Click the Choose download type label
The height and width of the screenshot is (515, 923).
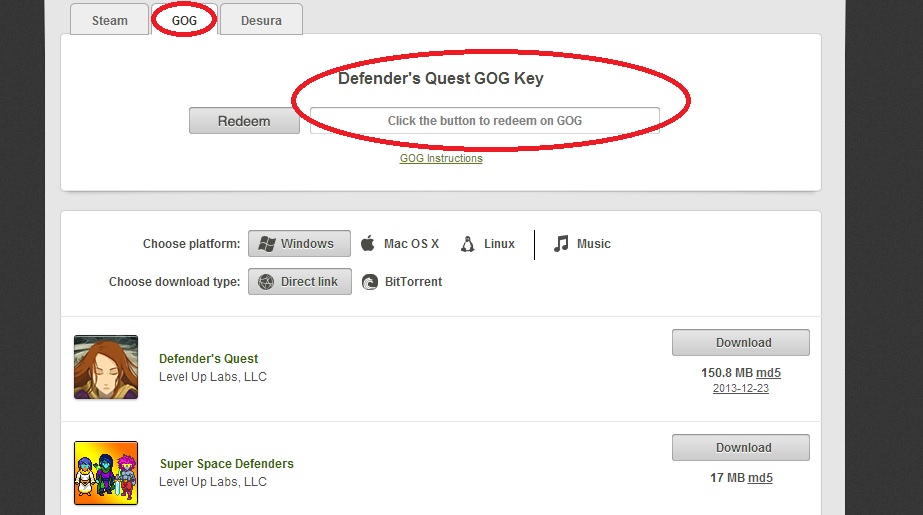[x=174, y=282]
